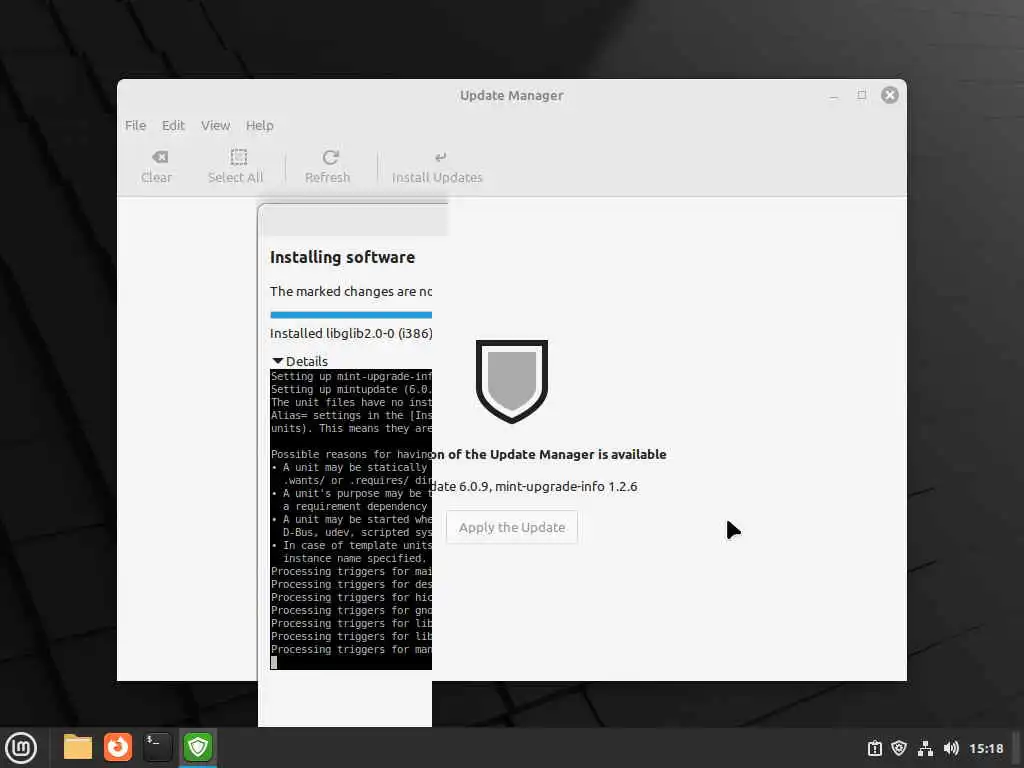1024x768 pixels.
Task: Click the "Installing software" heading
Action: 342,257
